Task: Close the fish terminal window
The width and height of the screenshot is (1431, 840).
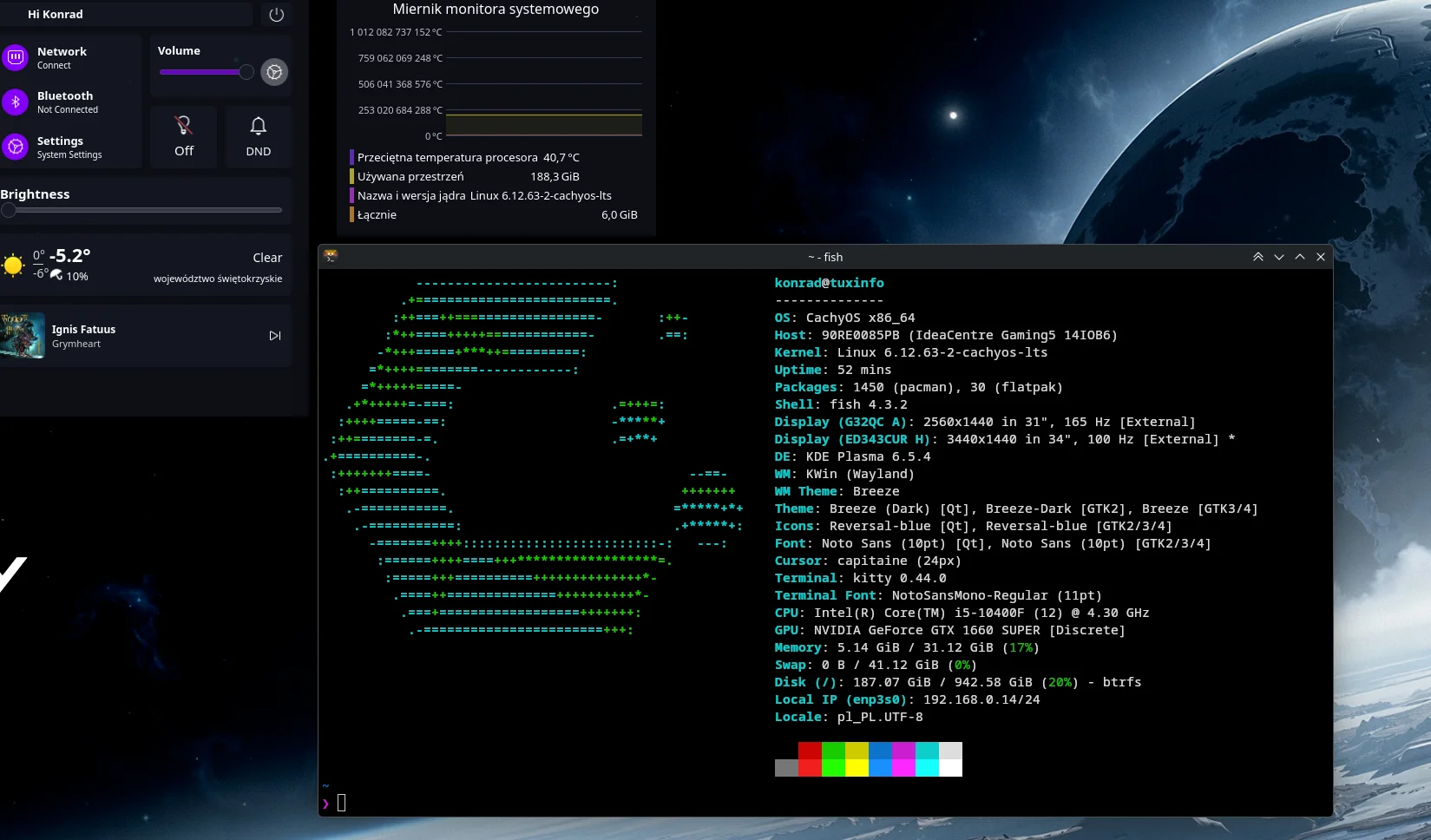Action: coord(1321,257)
